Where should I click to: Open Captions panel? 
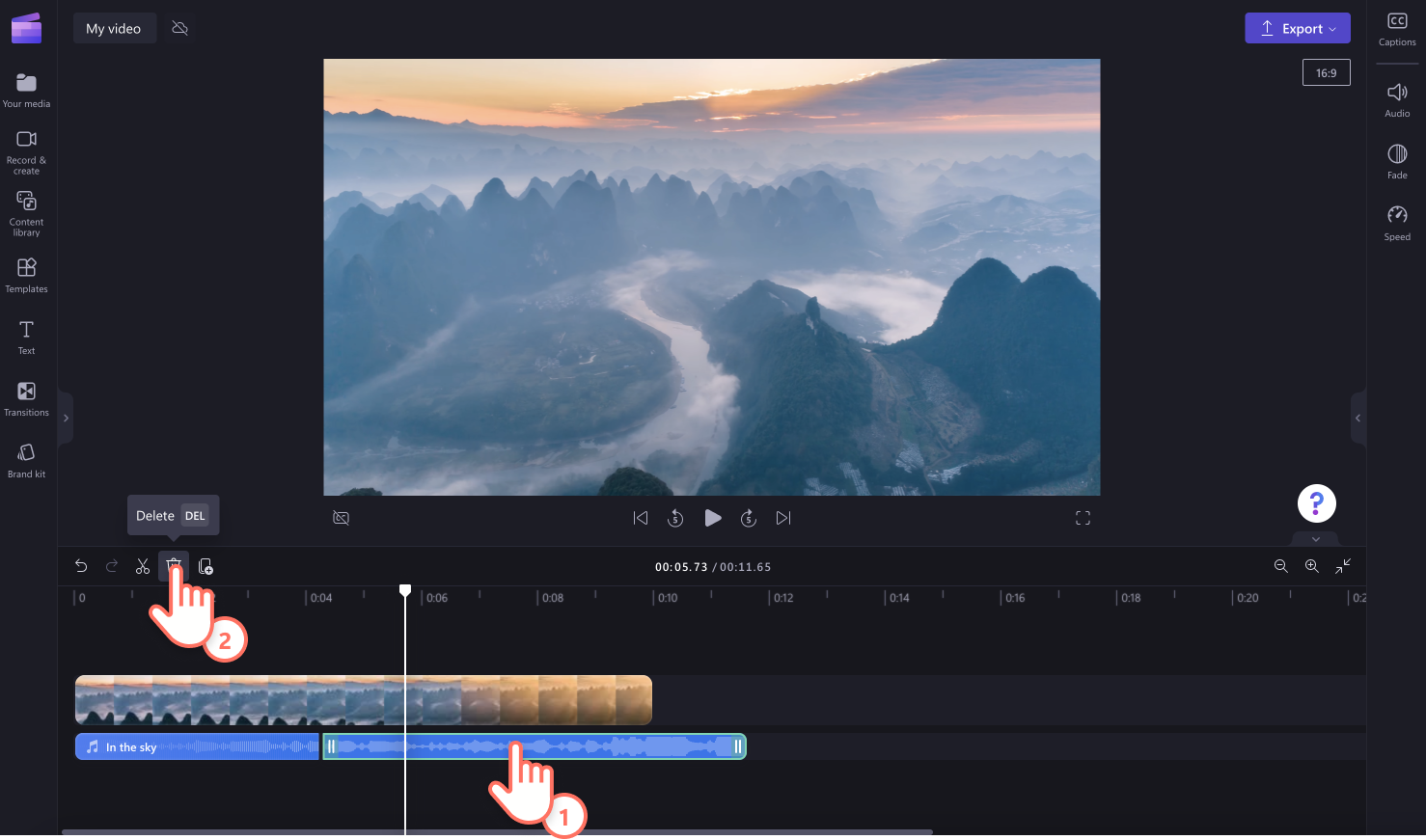[1397, 29]
